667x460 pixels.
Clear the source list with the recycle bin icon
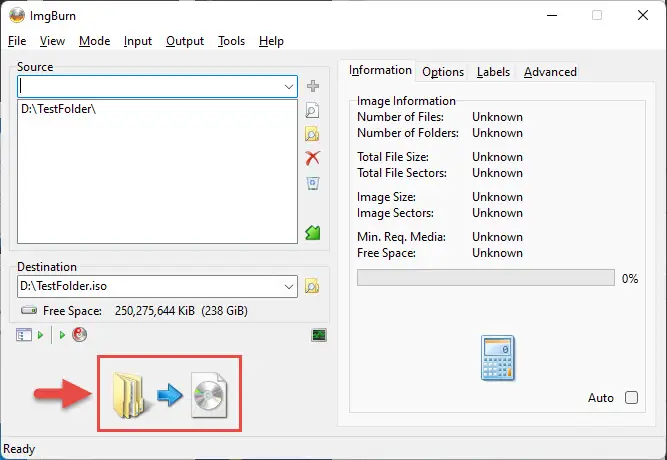313,183
